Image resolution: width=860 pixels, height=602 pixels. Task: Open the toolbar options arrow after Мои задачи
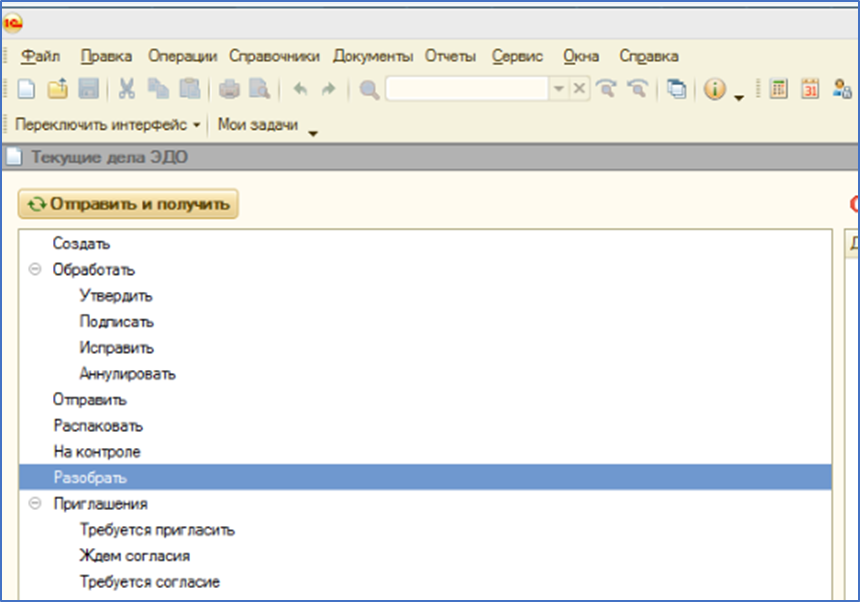313,133
